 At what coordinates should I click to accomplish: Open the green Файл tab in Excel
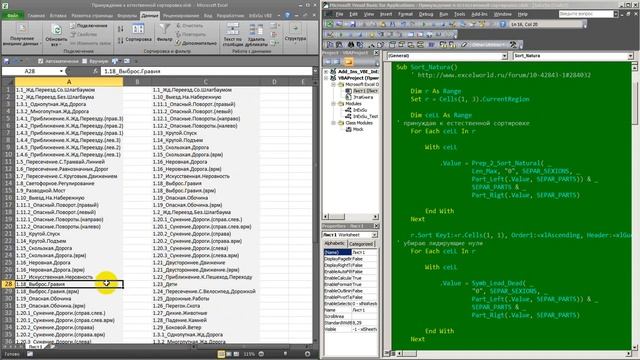point(12,16)
